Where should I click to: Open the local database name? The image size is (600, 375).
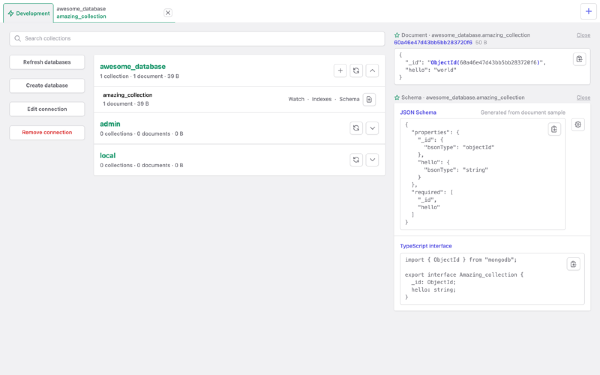tap(108, 156)
